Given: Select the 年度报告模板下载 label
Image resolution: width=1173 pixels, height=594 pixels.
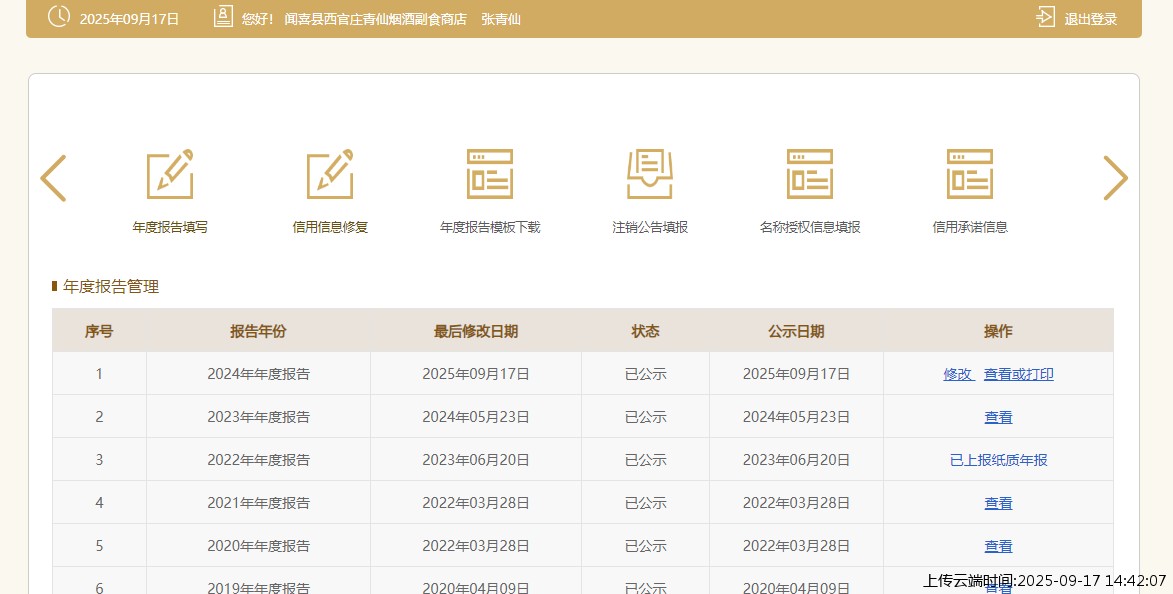Looking at the screenshot, I should (x=490, y=227).
